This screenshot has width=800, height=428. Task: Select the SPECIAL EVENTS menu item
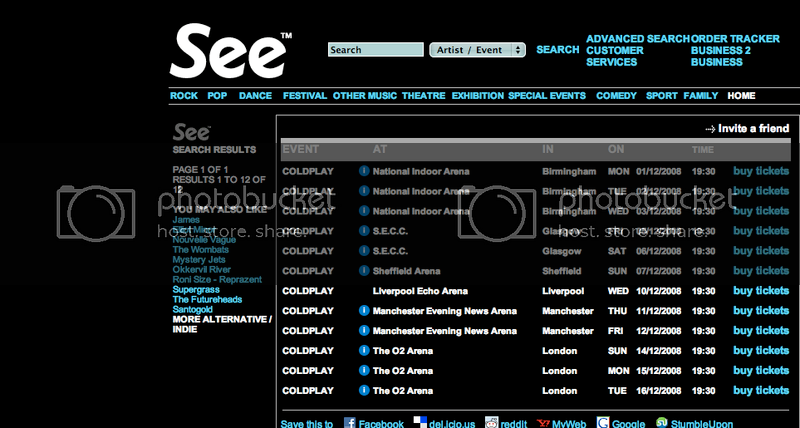547,95
